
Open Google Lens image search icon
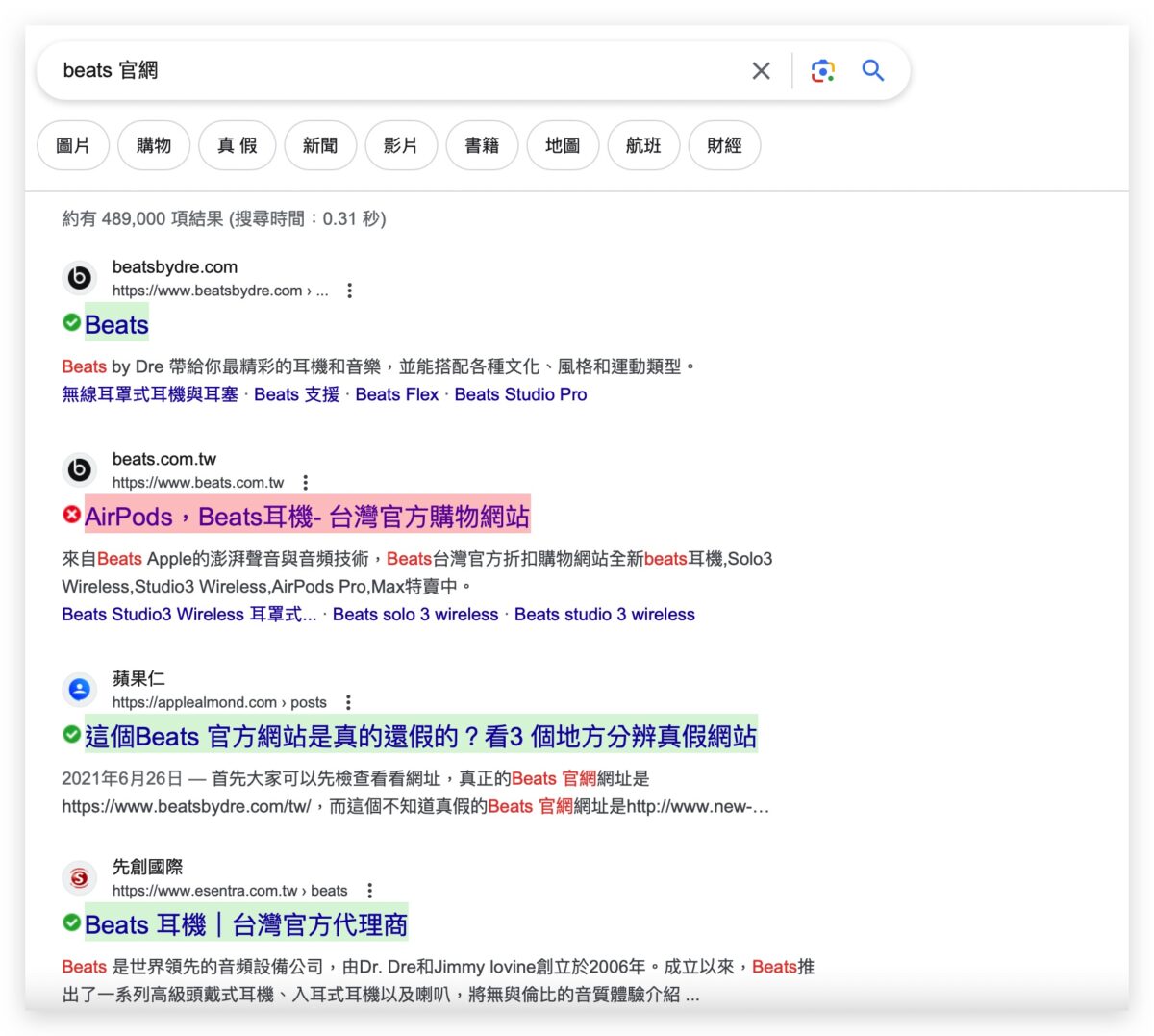[x=822, y=70]
